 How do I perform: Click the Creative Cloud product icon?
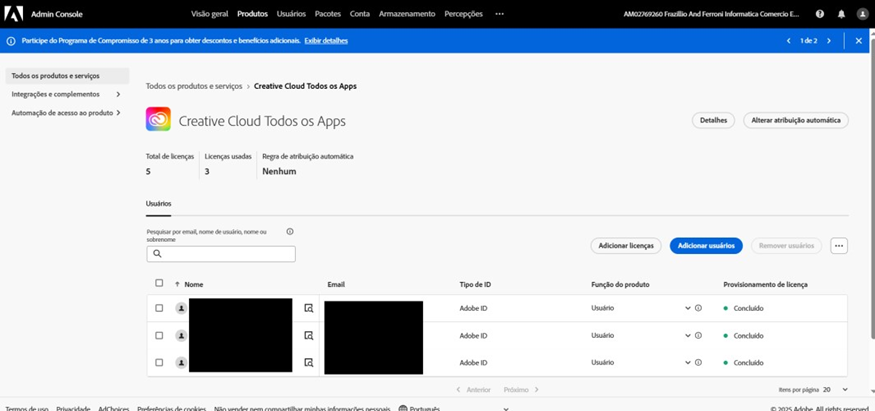(x=158, y=120)
